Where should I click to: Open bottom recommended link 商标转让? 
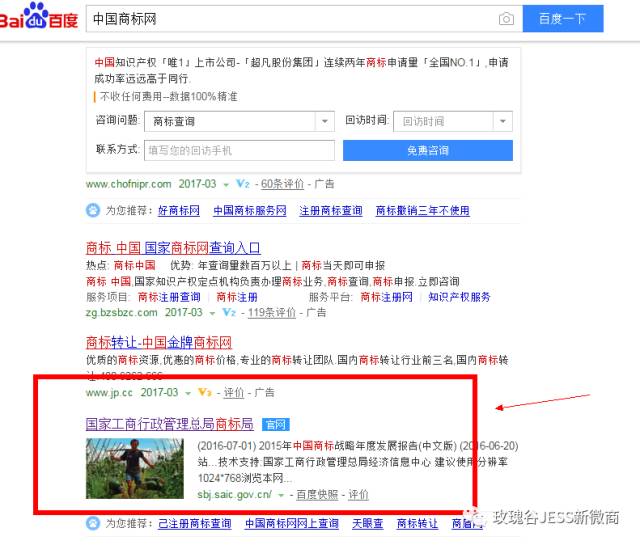417,523
